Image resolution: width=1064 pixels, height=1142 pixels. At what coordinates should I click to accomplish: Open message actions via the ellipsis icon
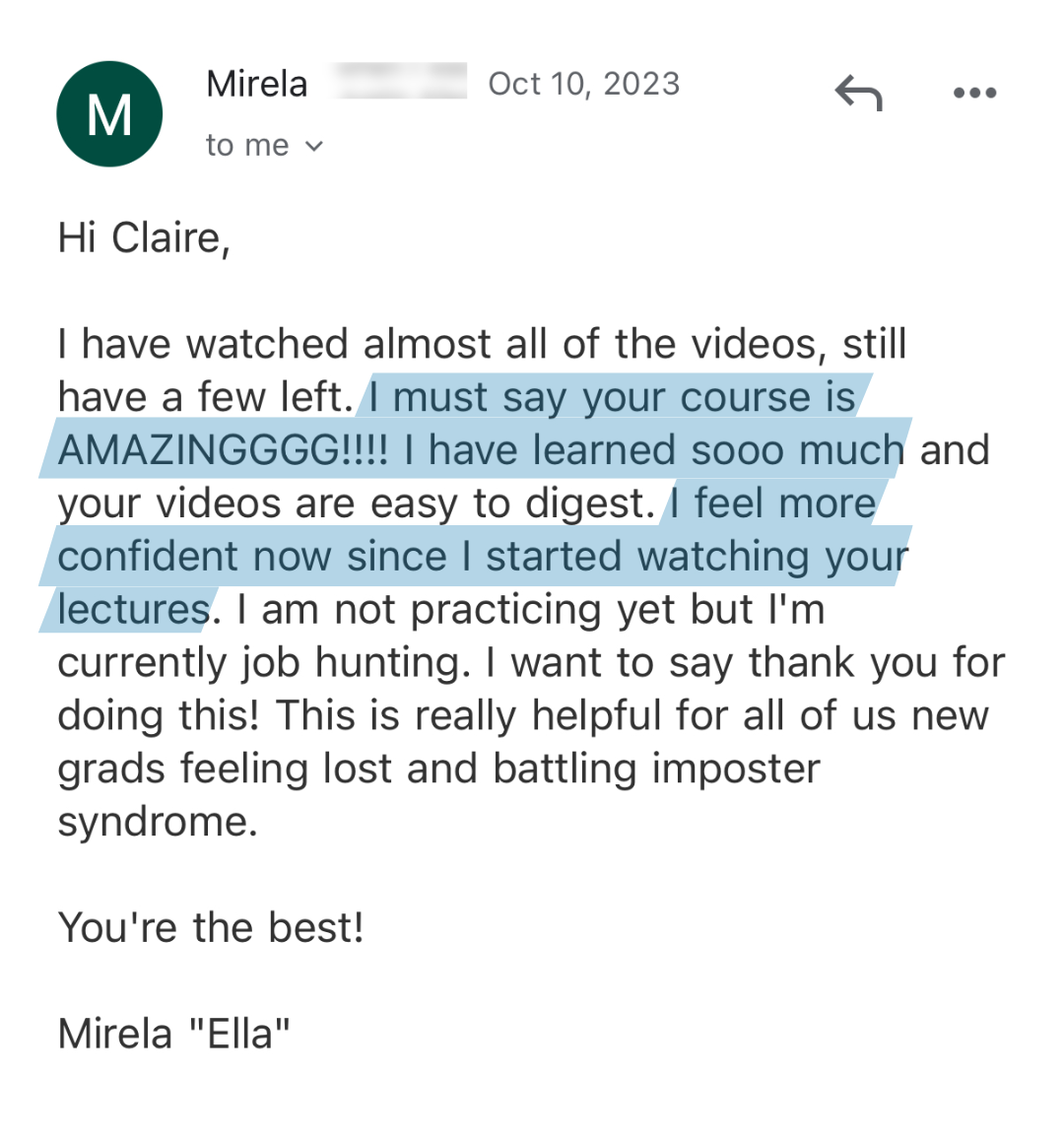coord(973,92)
